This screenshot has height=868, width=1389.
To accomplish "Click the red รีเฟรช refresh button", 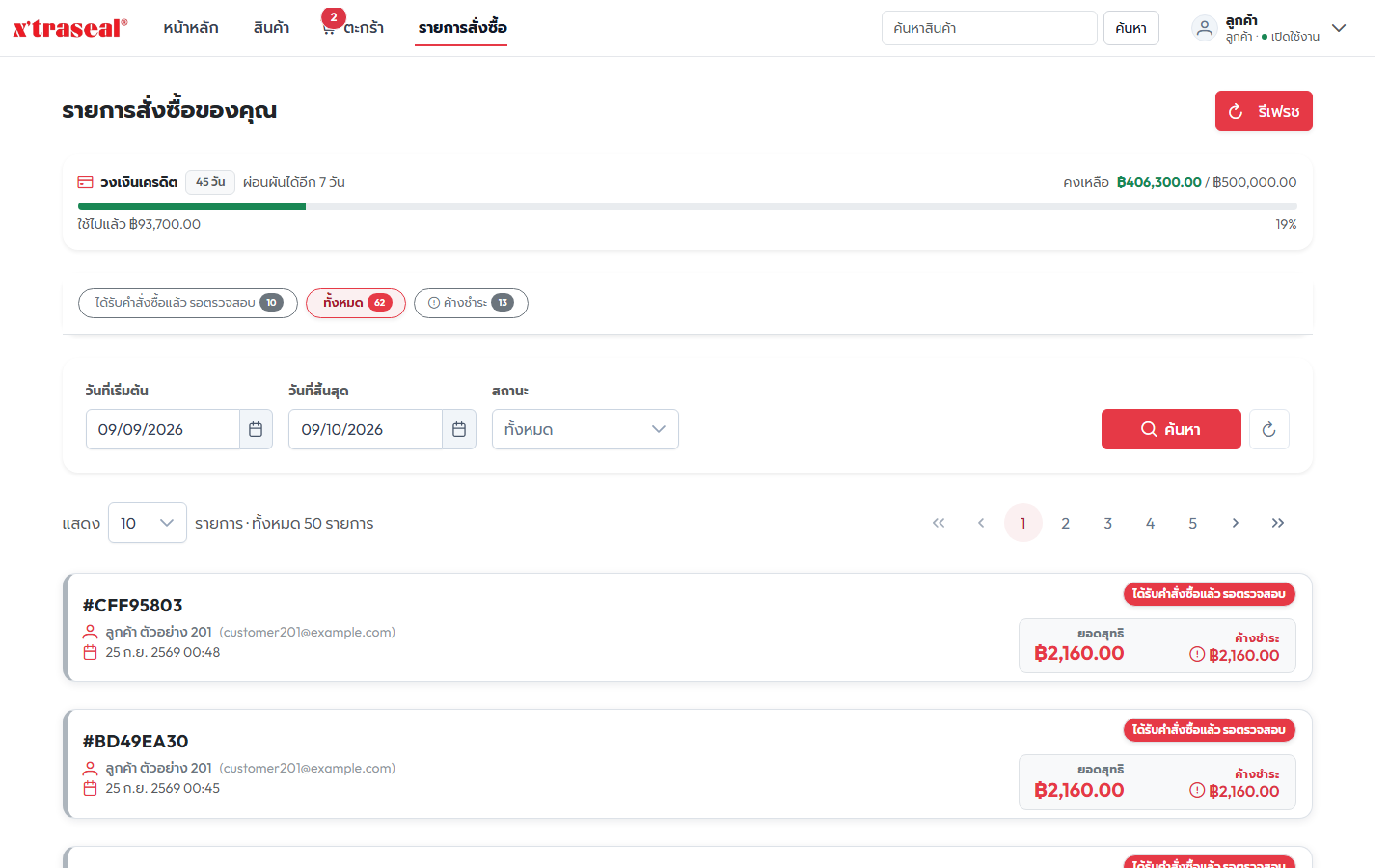I will click(1264, 111).
